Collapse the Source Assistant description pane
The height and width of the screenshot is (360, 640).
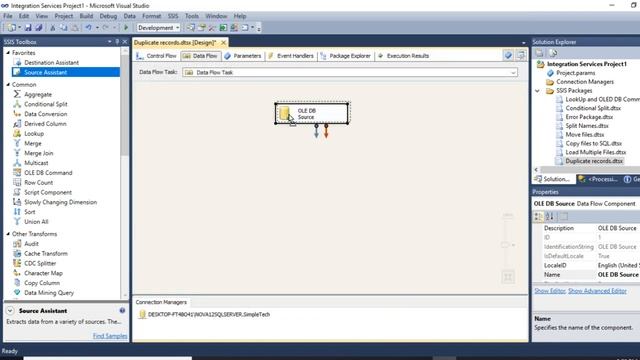pos(10,311)
